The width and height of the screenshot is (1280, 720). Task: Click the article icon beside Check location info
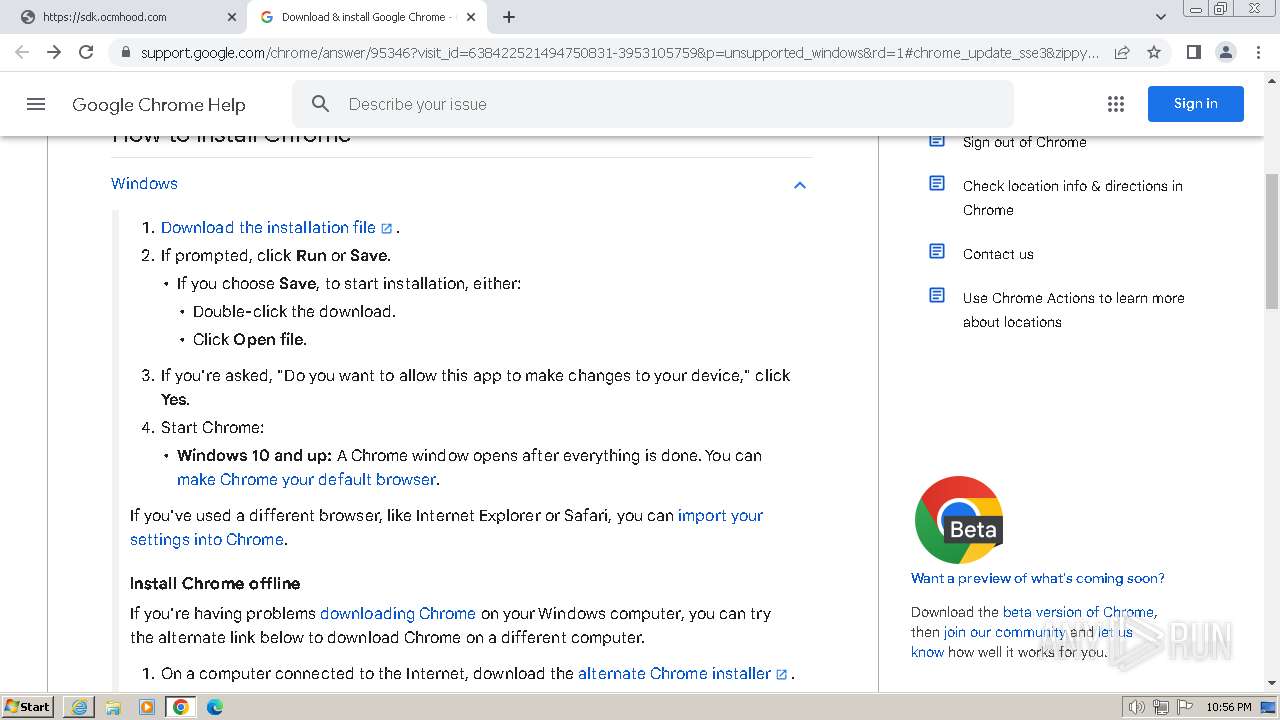click(937, 183)
